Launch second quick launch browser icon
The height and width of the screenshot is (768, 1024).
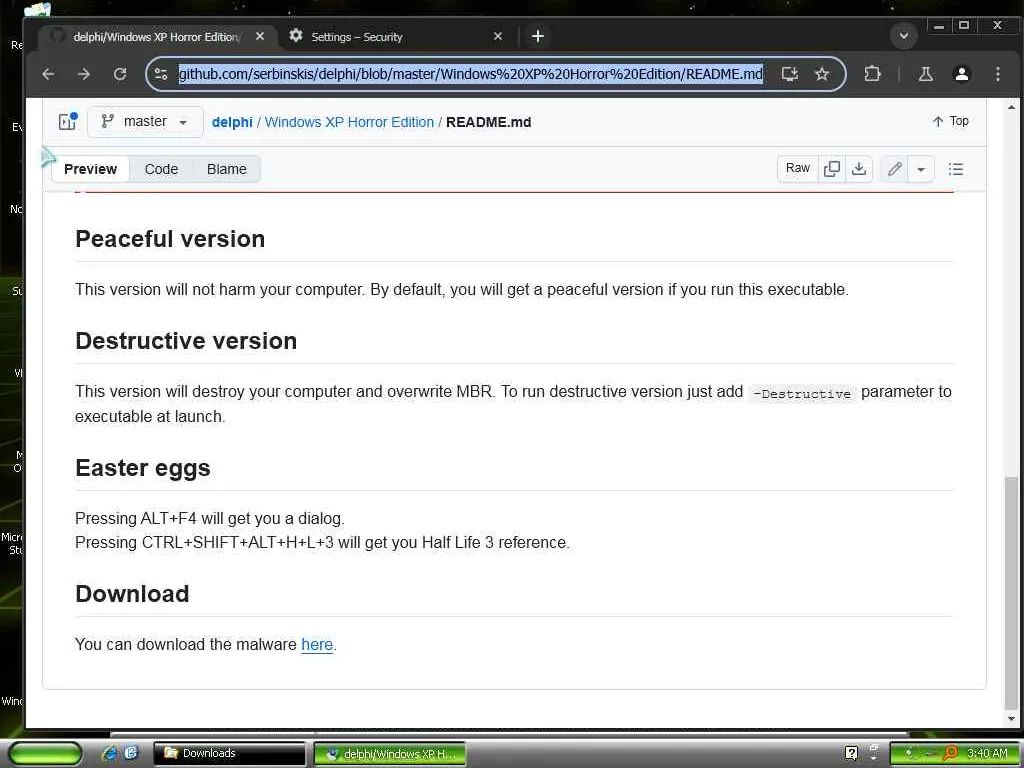click(131, 753)
